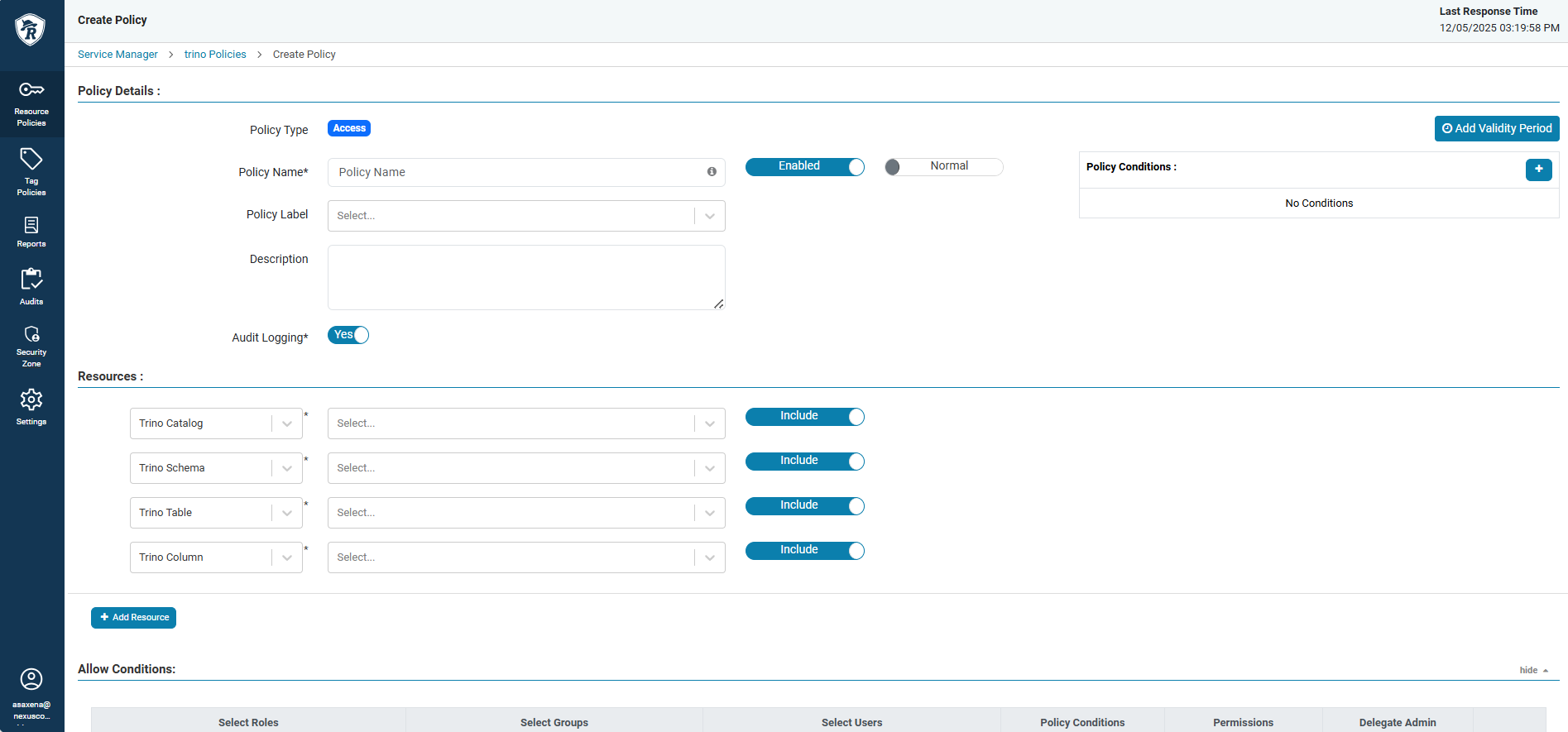The image size is (1568, 732).
Task: Click the Policy Name info icon
Action: (x=712, y=172)
